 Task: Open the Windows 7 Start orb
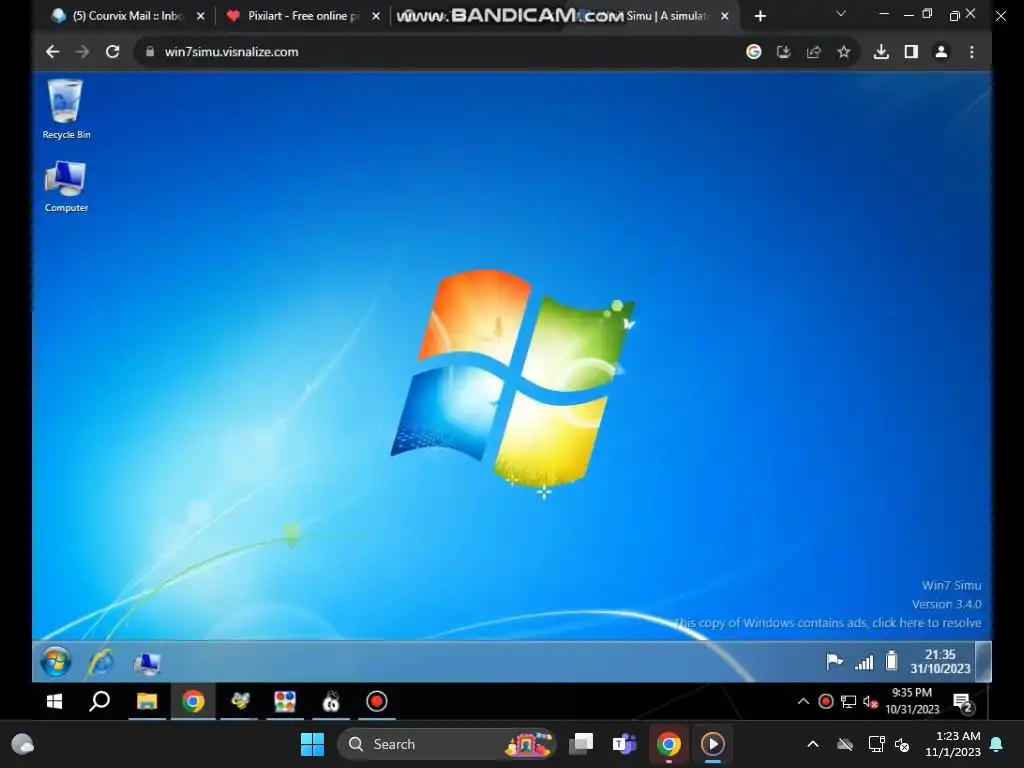point(56,662)
